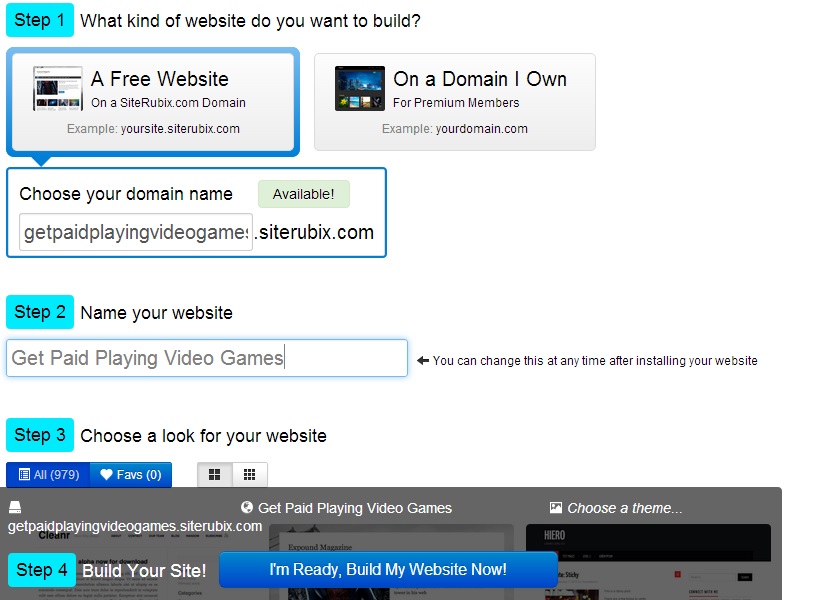The width and height of the screenshot is (817, 600).
Task: Click the Available! status badge
Action: (x=304, y=194)
